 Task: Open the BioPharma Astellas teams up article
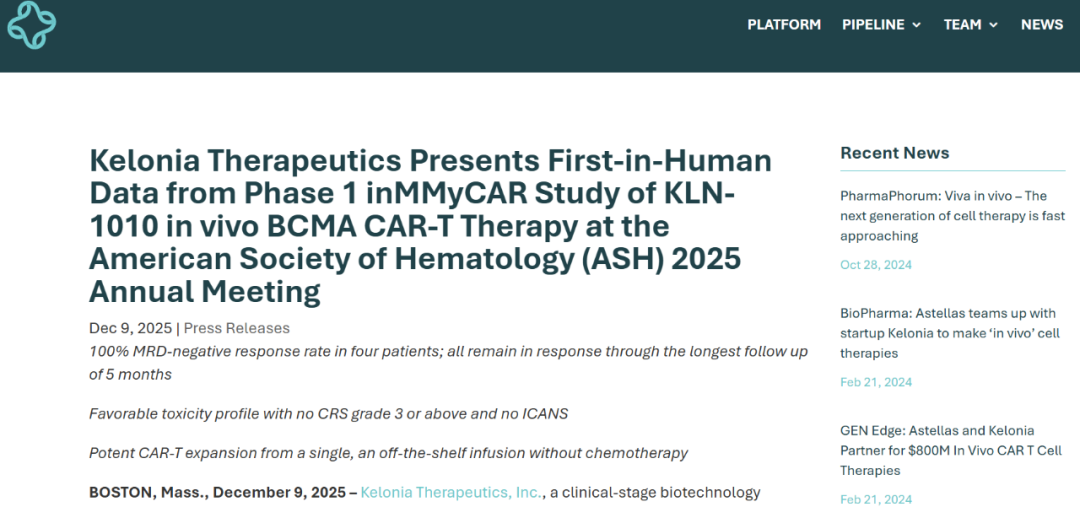tap(948, 333)
